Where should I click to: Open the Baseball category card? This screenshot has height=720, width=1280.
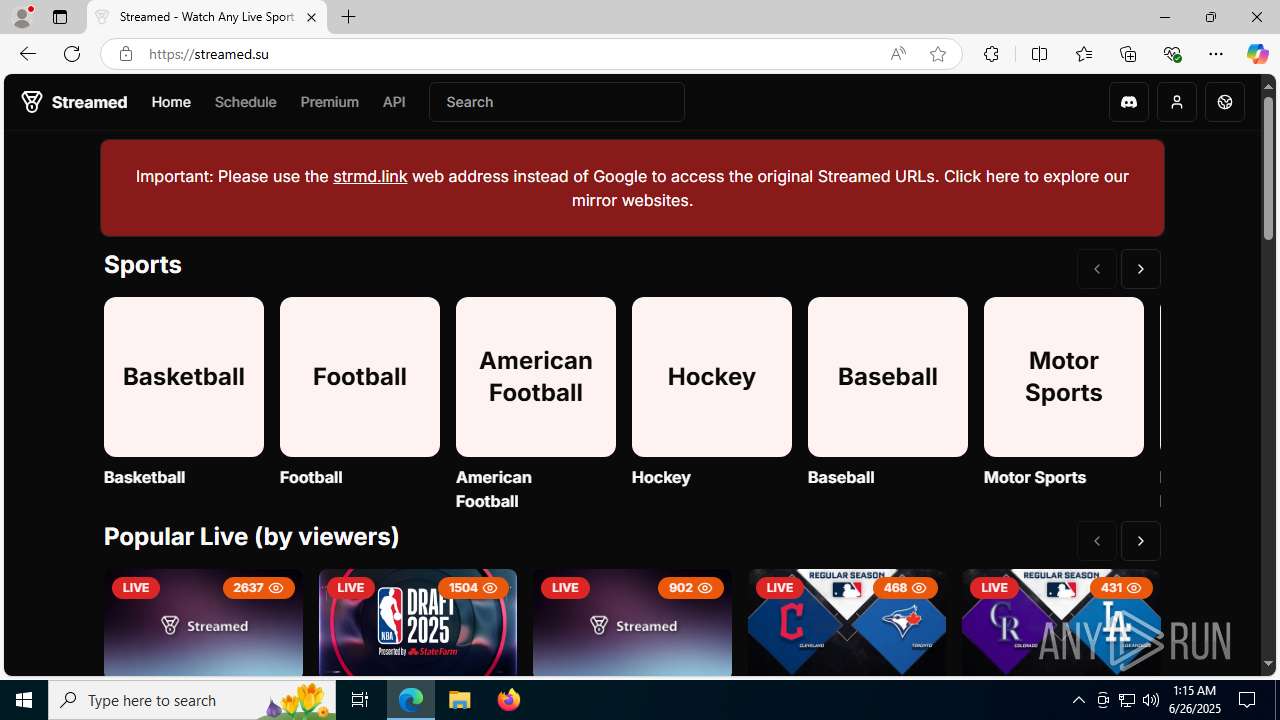click(888, 377)
